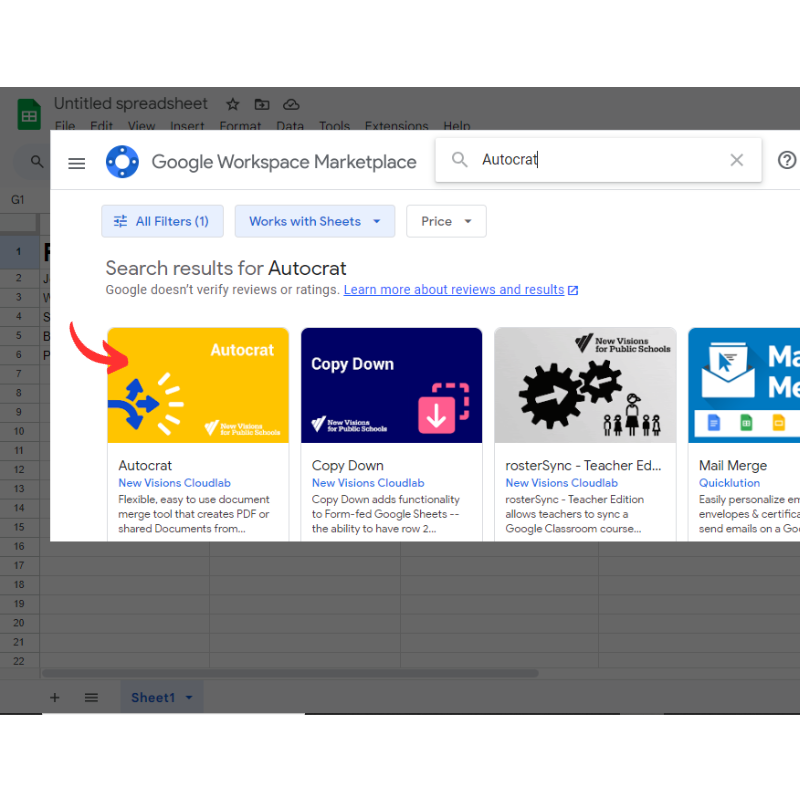
Task: Click the Move to folder icon
Action: 262,105
